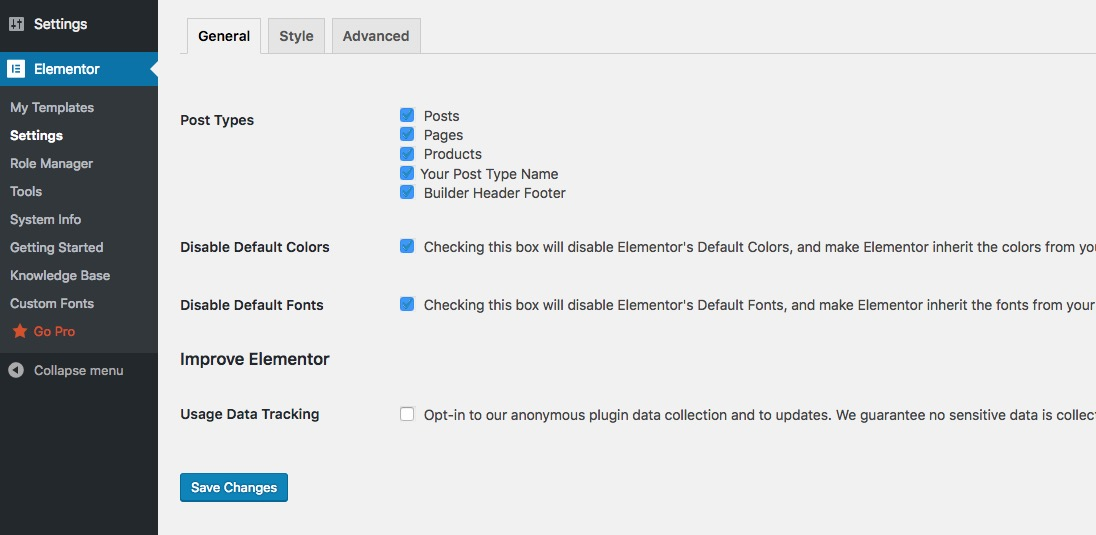Uncheck Builder Header Footer checkbox
1096x535 pixels.
point(407,192)
